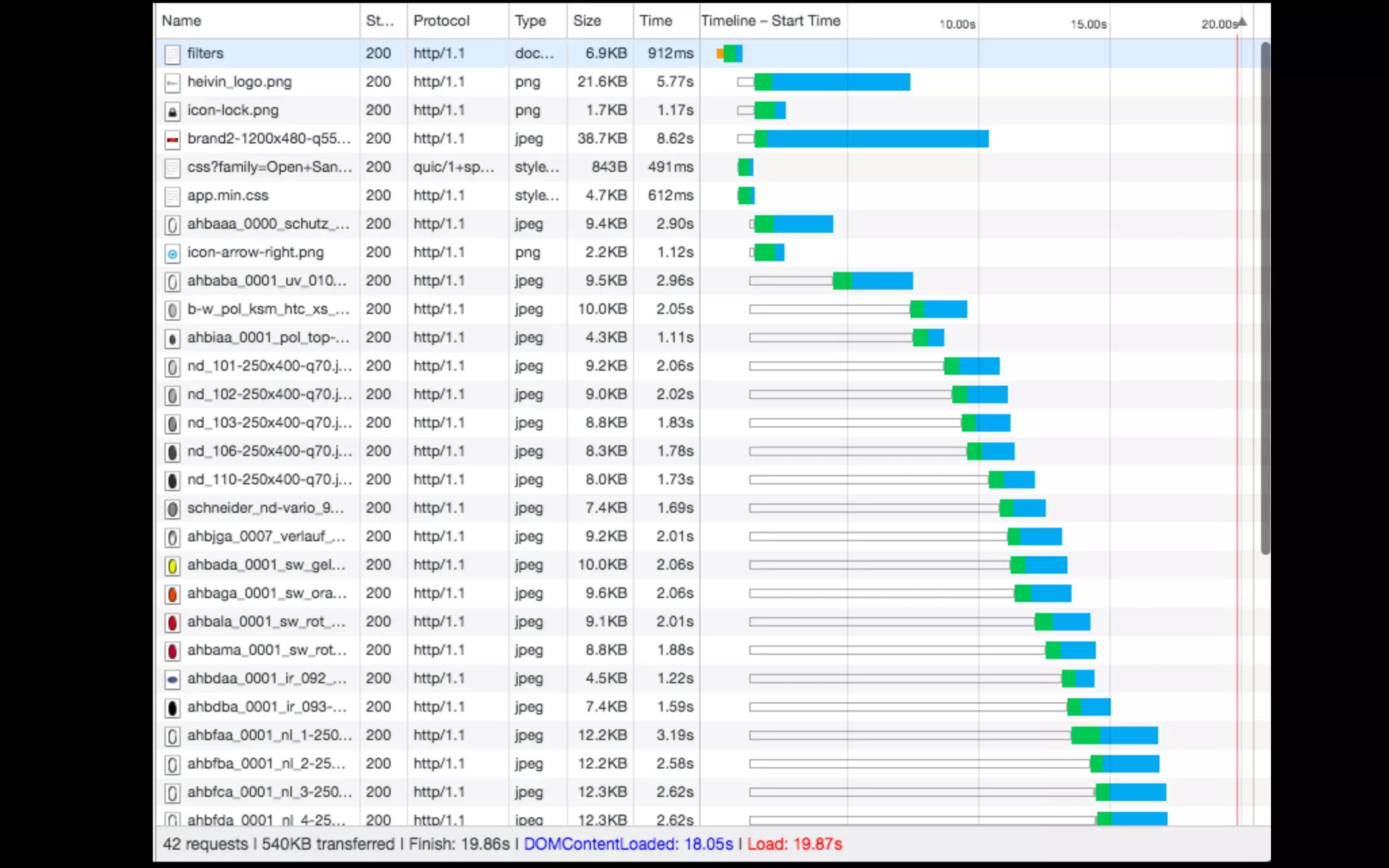Click the icon-lock.png padlock thumbnail icon
The width and height of the screenshot is (1389, 868).
(x=172, y=111)
